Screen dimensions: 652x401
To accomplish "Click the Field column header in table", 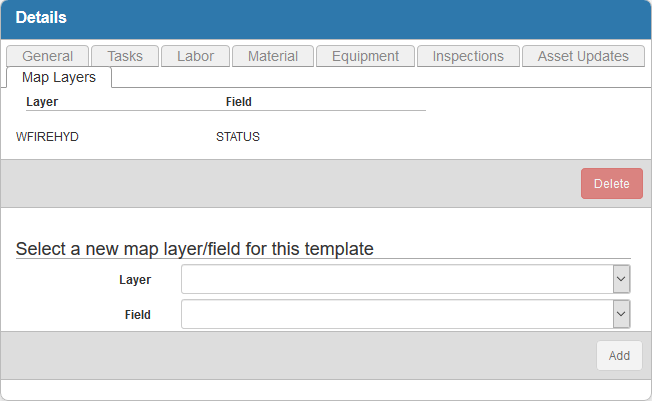I will coord(238,101).
